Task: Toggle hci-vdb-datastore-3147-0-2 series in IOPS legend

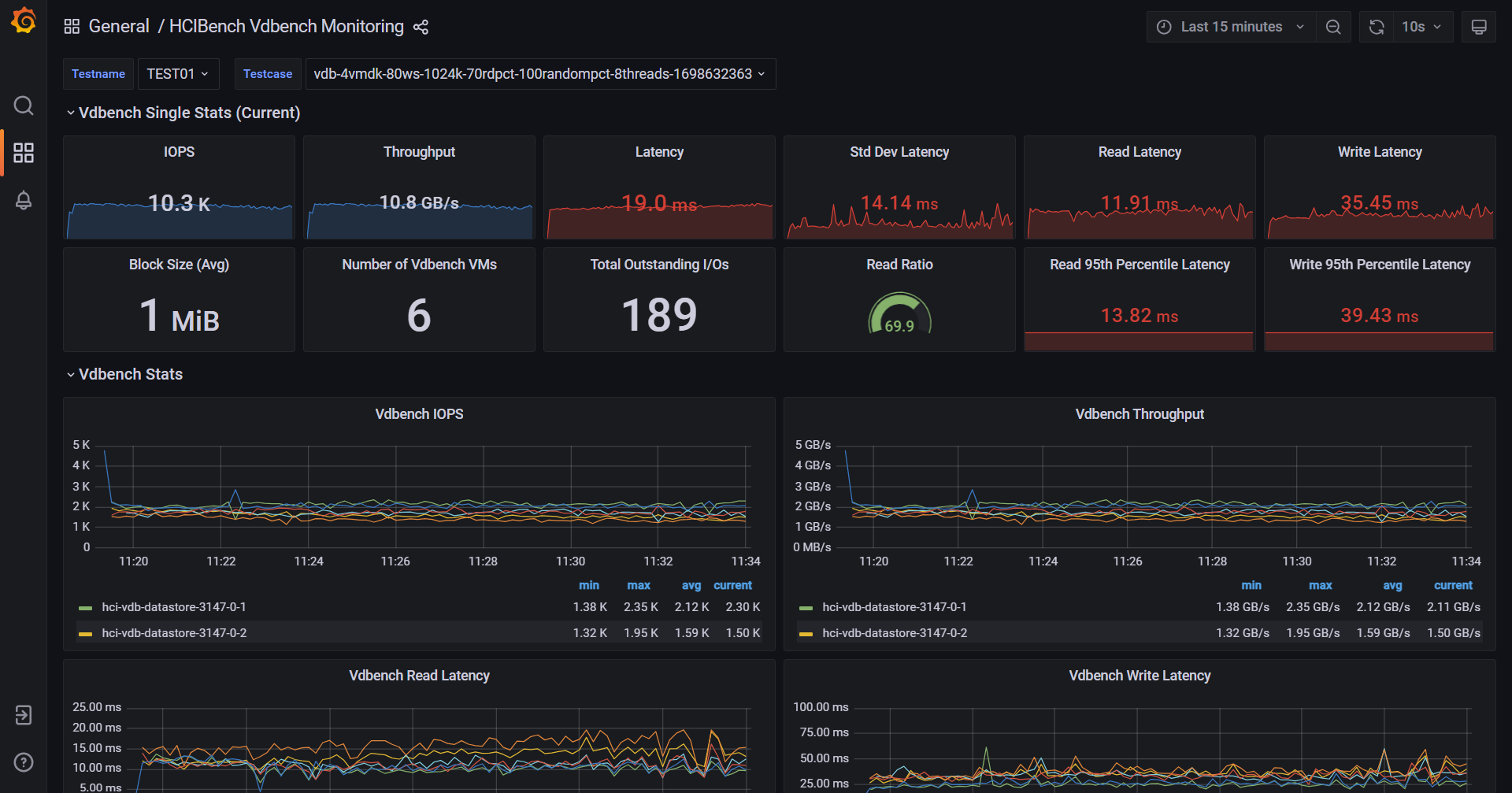Action: 174,633
